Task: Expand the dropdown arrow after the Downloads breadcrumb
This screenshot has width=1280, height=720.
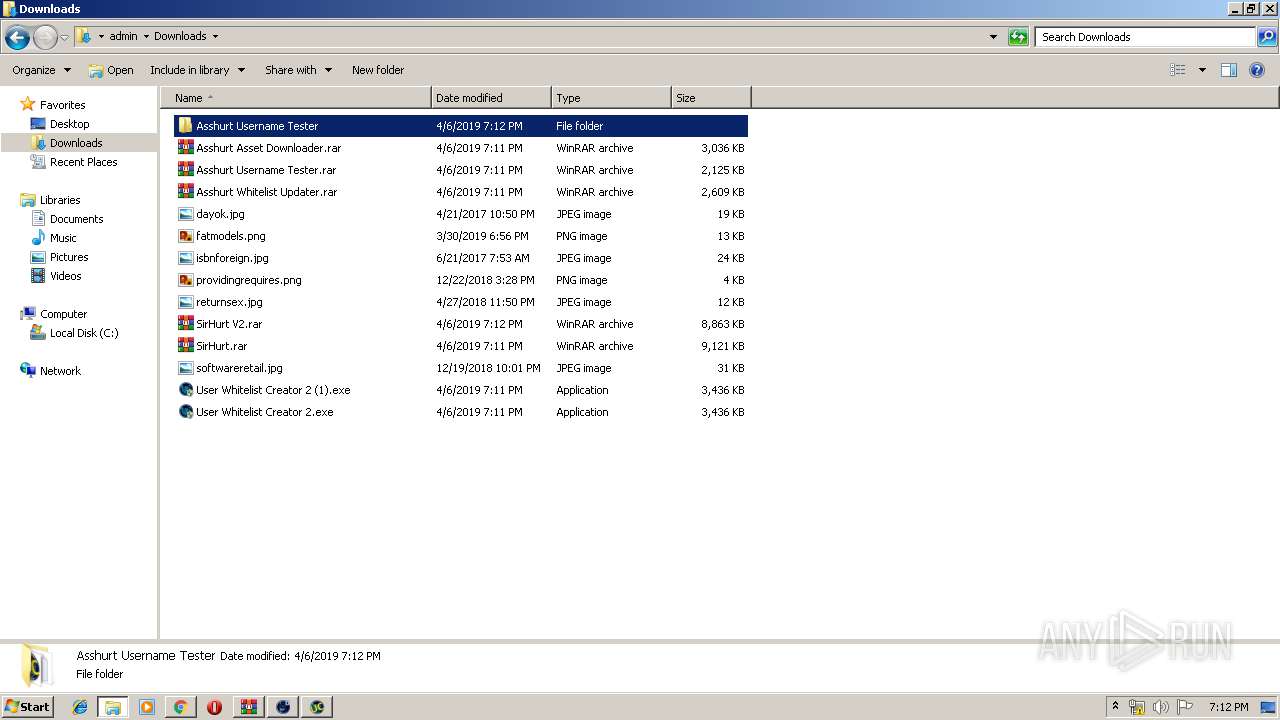Action: 215,36
